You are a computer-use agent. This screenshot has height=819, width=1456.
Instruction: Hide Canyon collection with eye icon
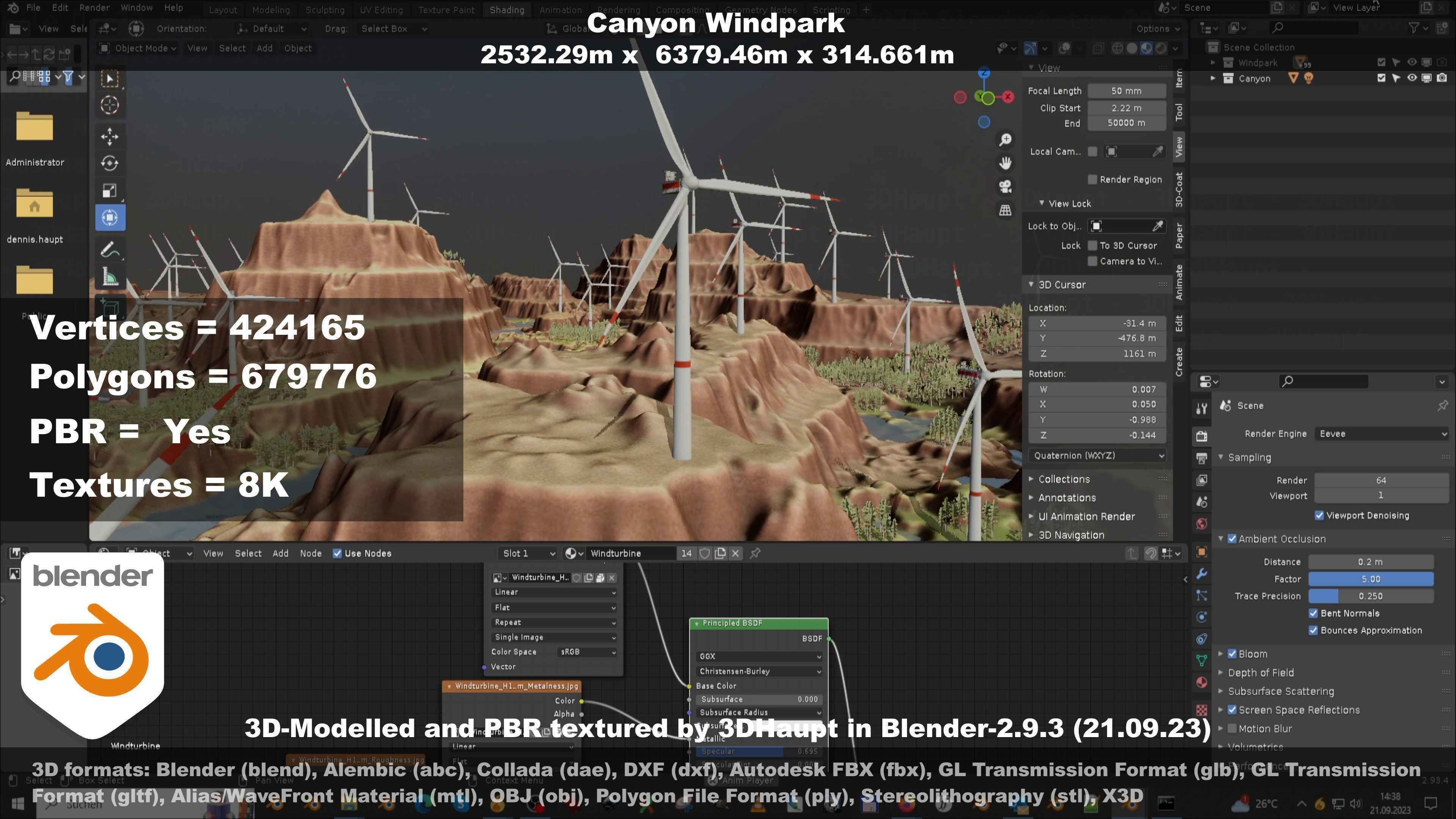coord(1411,78)
